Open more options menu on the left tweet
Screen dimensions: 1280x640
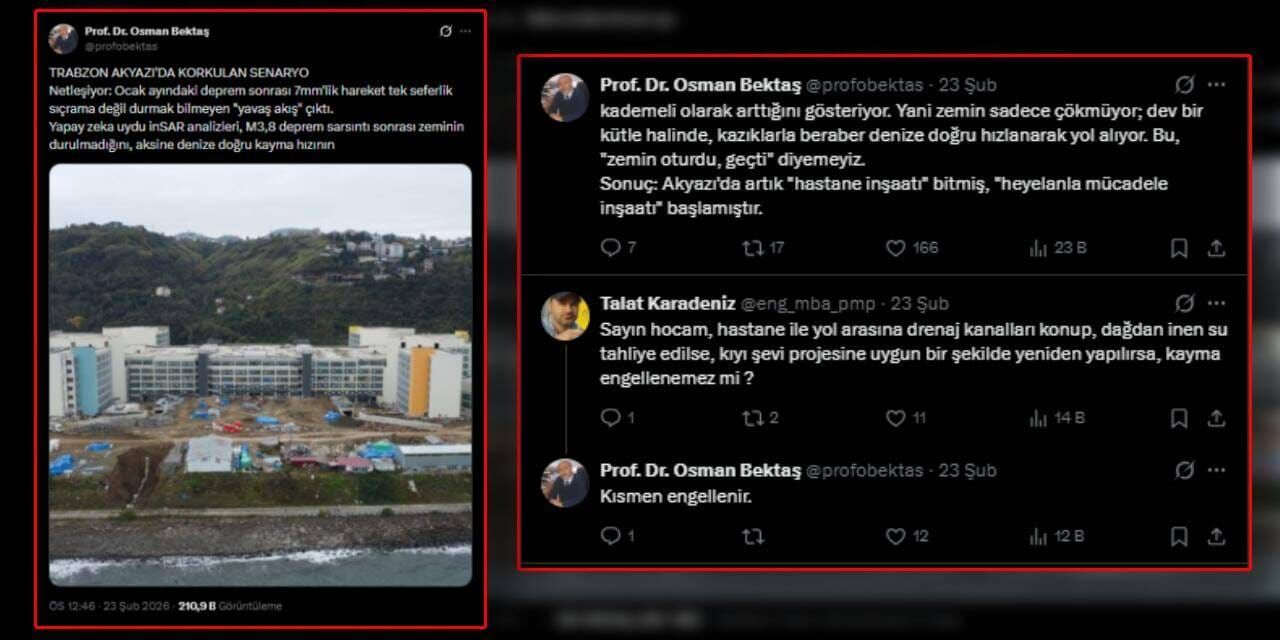(x=466, y=31)
